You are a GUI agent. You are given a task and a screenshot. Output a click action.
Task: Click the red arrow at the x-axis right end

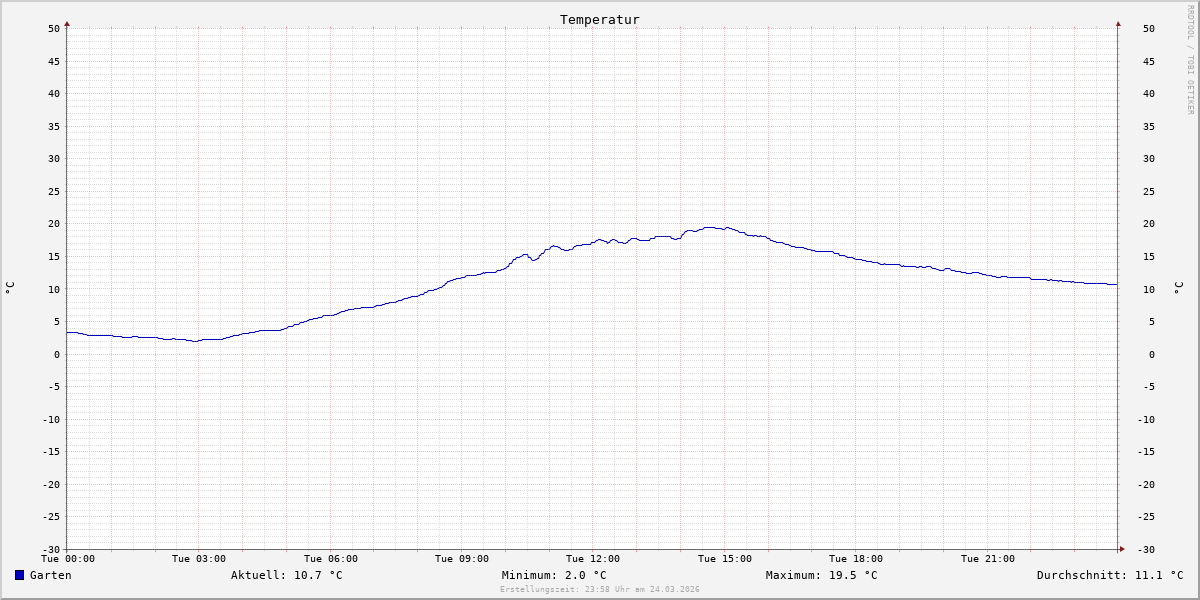pyautogui.click(x=1121, y=549)
